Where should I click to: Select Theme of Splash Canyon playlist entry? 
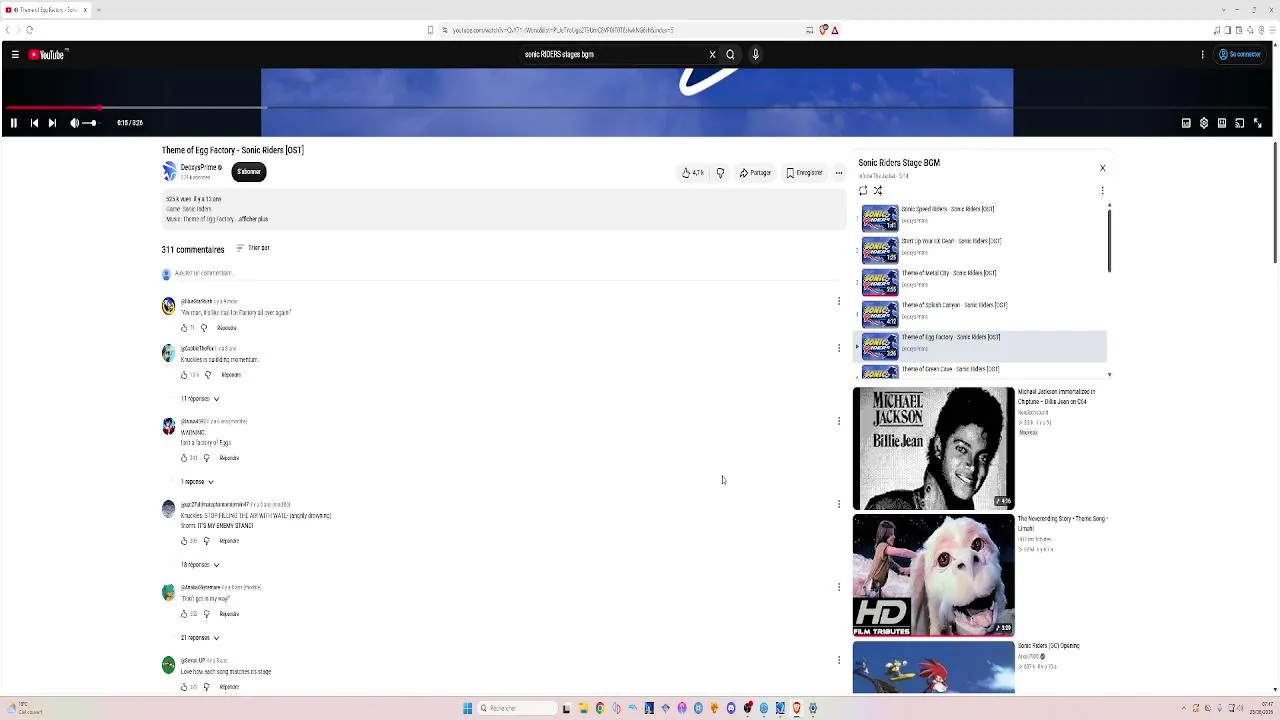[x=980, y=314]
